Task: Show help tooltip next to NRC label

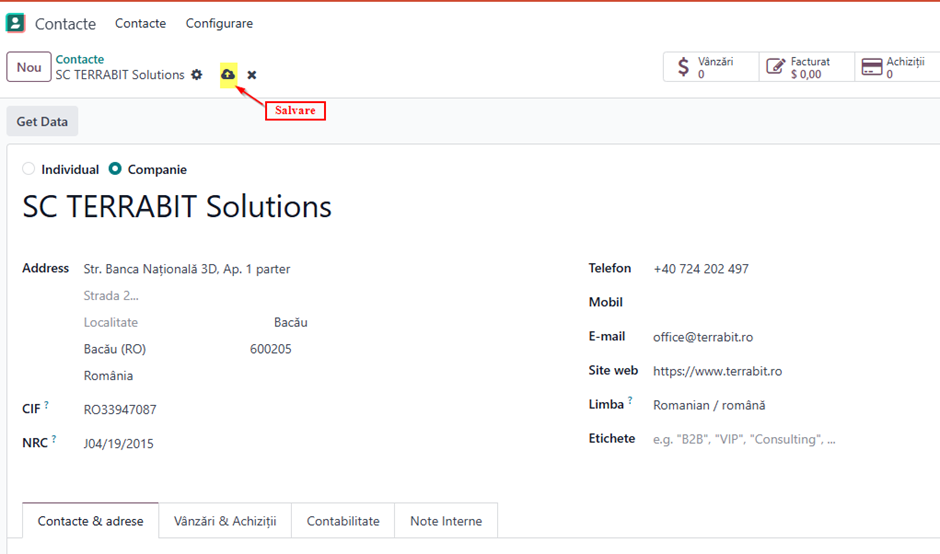Action: click(x=54, y=439)
